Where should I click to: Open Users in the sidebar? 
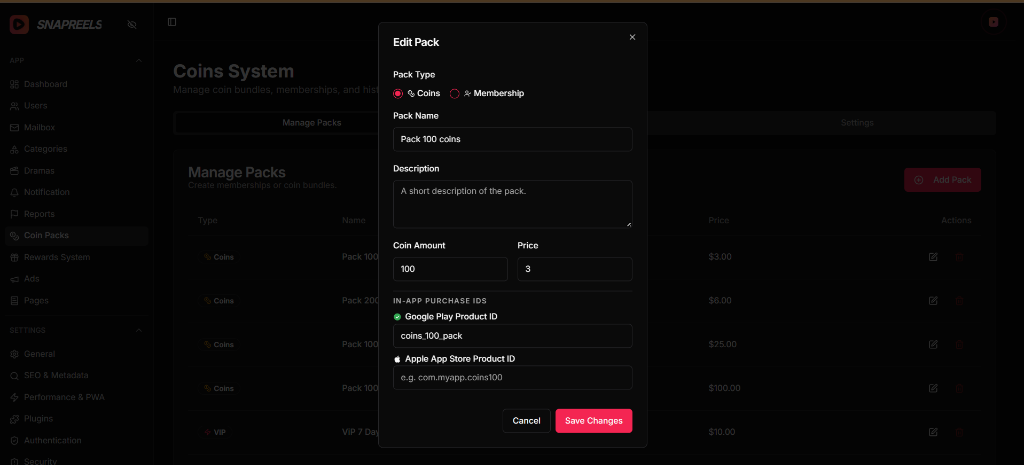[x=76, y=106]
